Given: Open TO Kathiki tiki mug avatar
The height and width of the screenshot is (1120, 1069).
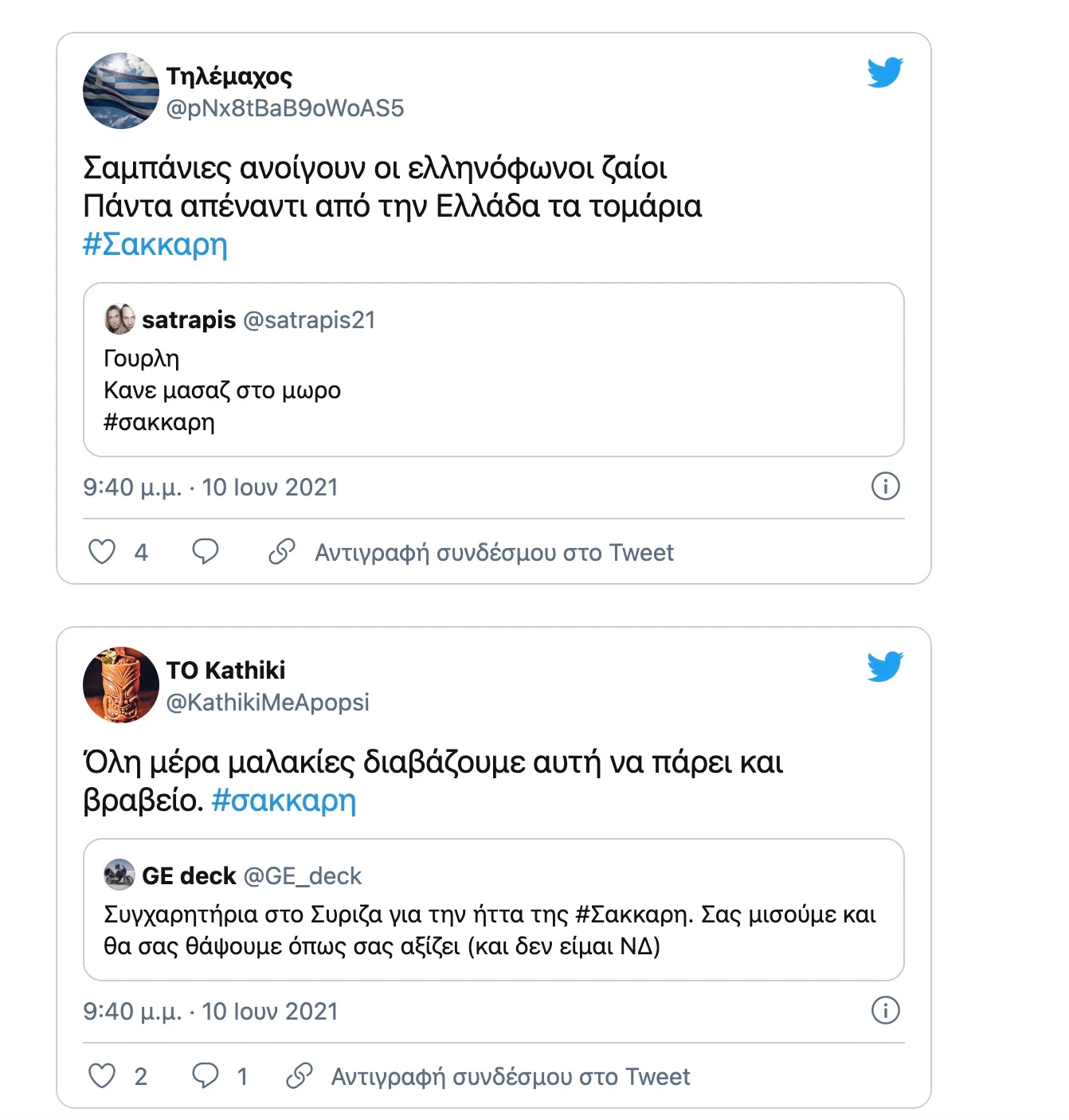Looking at the screenshot, I should tap(121, 685).
